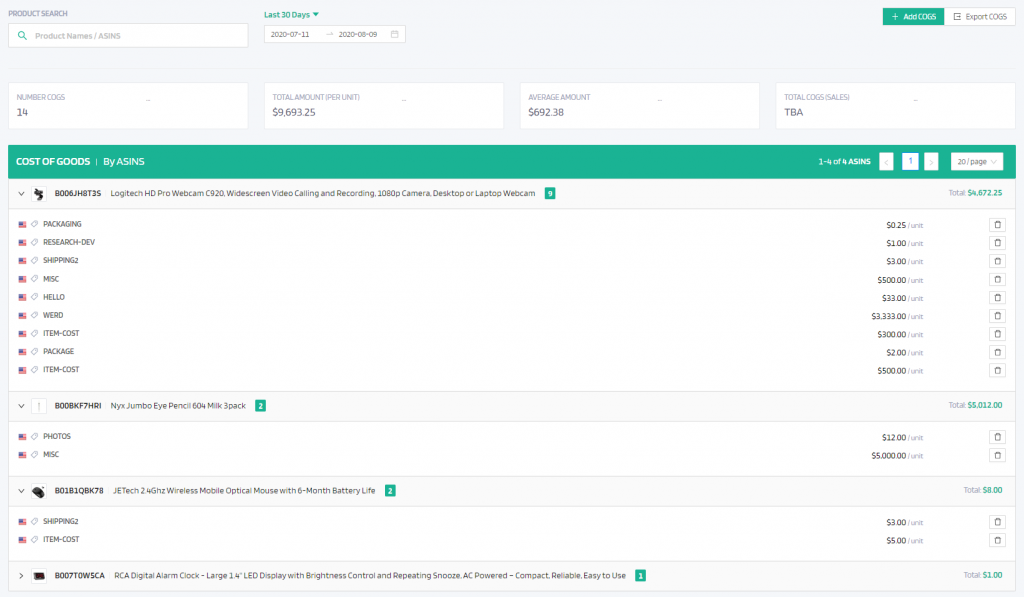Viewport: 1024px width, 597px height.
Task: Remove the $5,000.00 MISC cost entry
Action: (997, 455)
